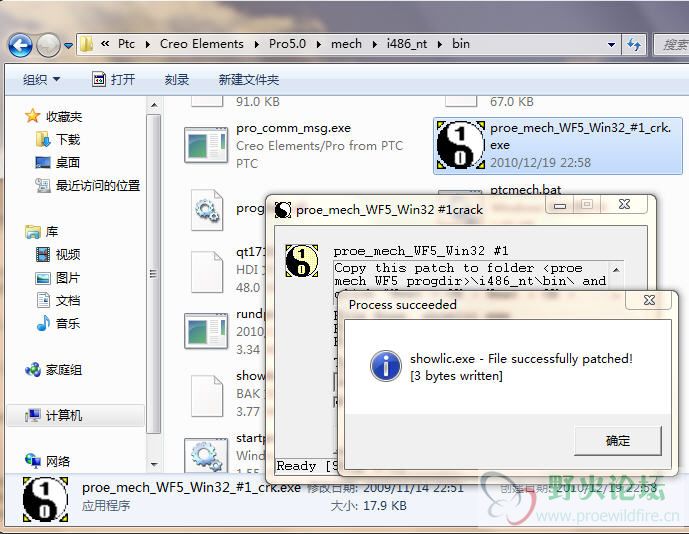Select pro_comm_msg.exe file name
689x534 pixels.
click(x=293, y=128)
